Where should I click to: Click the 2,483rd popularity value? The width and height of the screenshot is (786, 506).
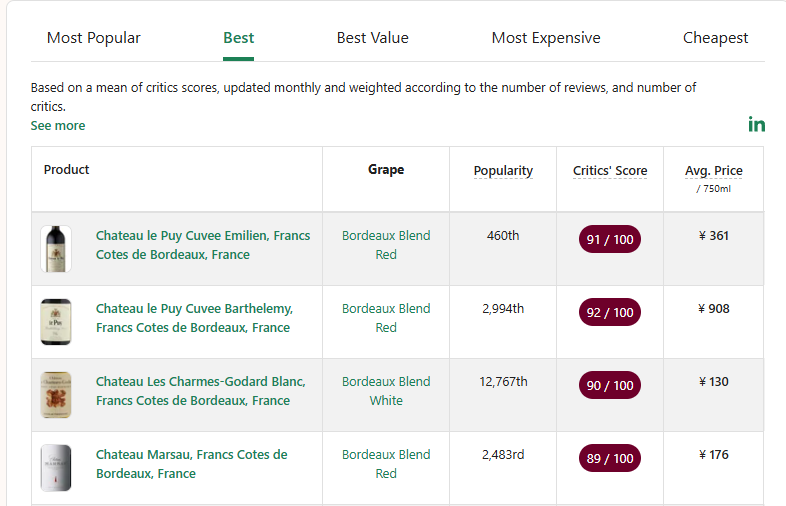pos(503,454)
